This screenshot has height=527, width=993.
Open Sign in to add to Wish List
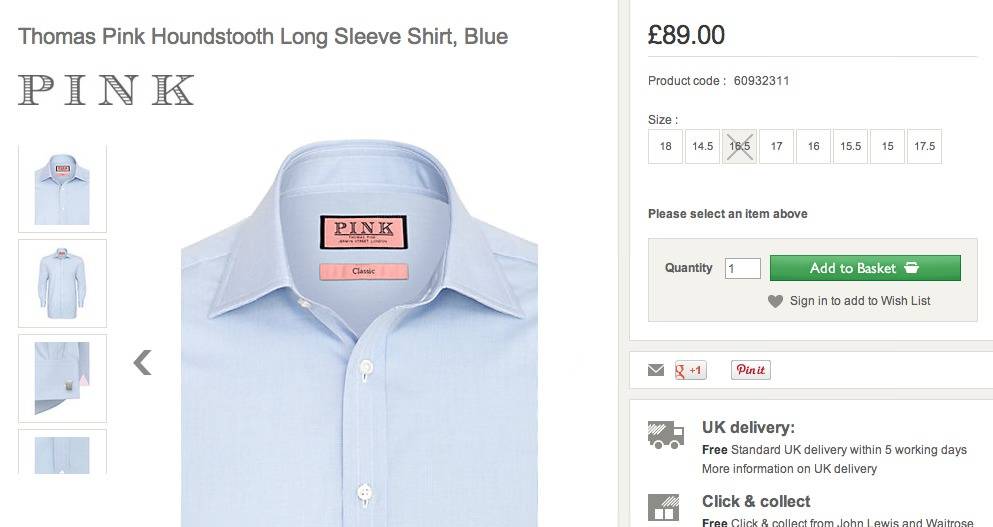click(860, 301)
